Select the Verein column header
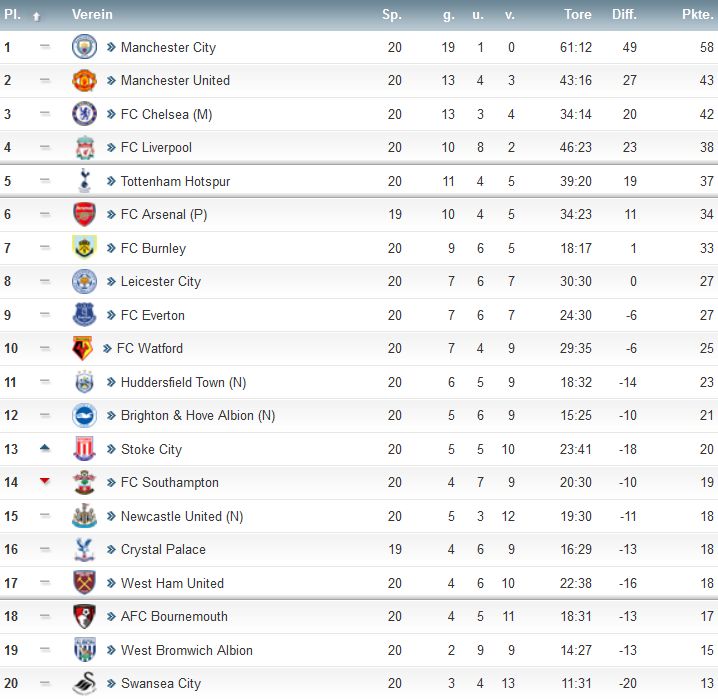The image size is (718, 699). (92, 15)
